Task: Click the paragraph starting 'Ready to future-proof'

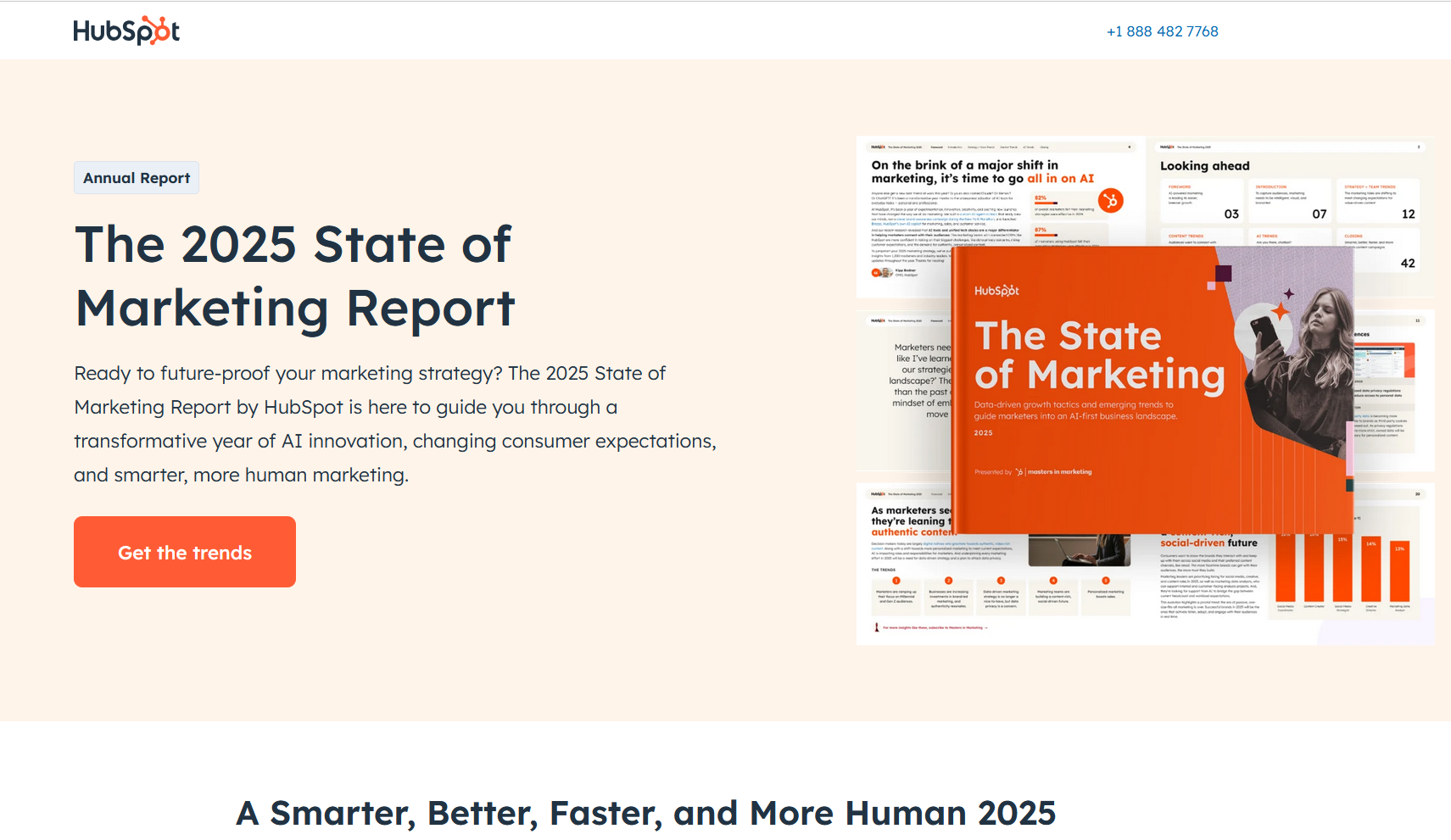Action: click(x=395, y=424)
